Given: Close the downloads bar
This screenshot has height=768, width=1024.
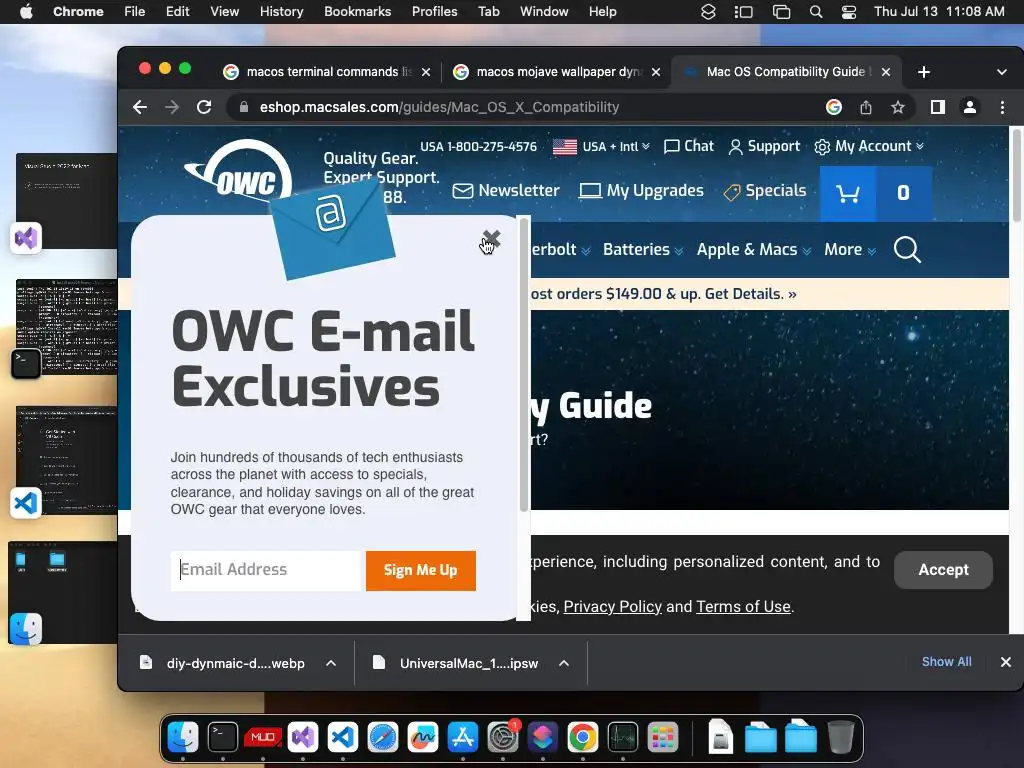Looking at the screenshot, I should 1006,662.
